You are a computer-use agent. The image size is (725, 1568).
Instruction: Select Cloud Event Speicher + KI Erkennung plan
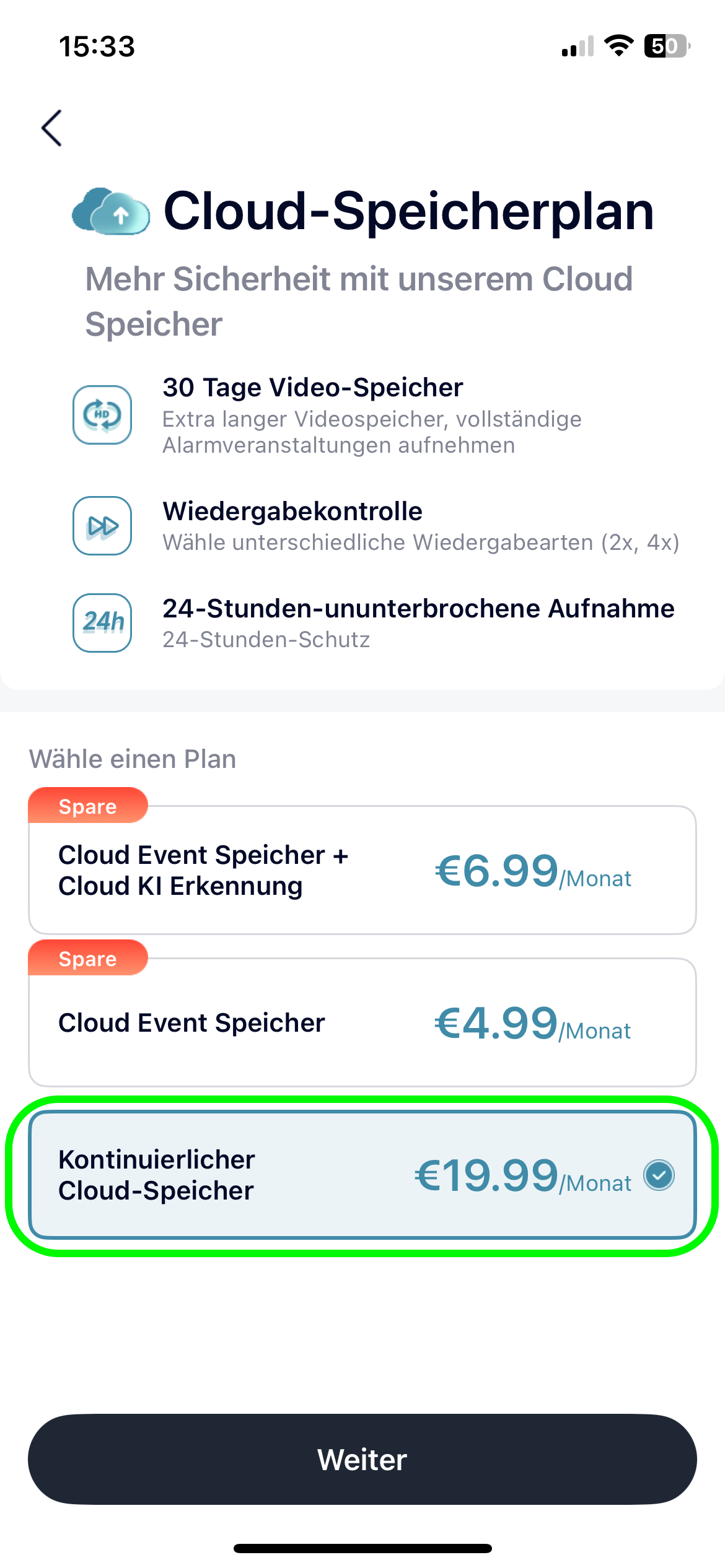(x=362, y=870)
